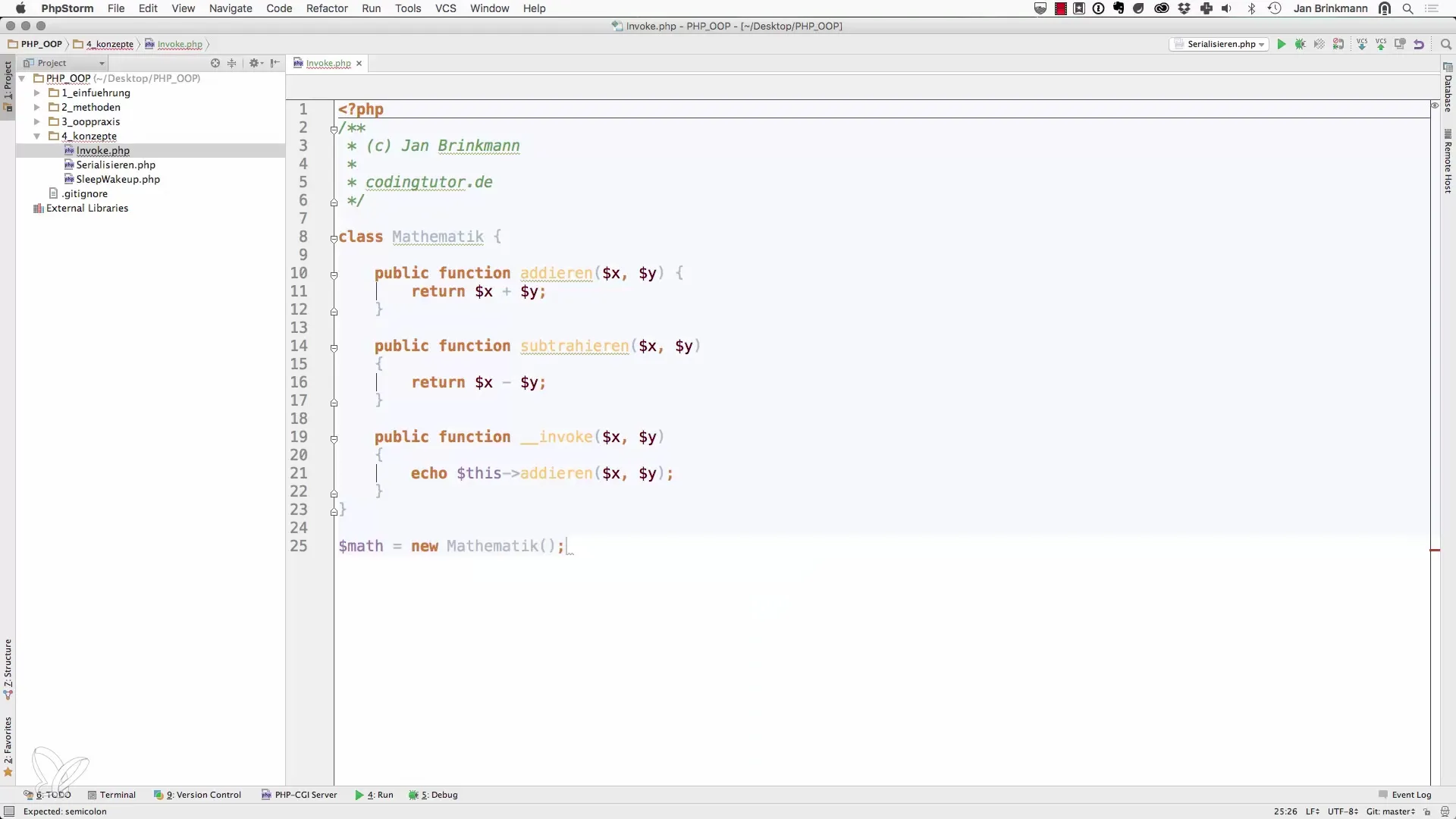
Task: Open the 5: Debug tool window
Action: 433,795
